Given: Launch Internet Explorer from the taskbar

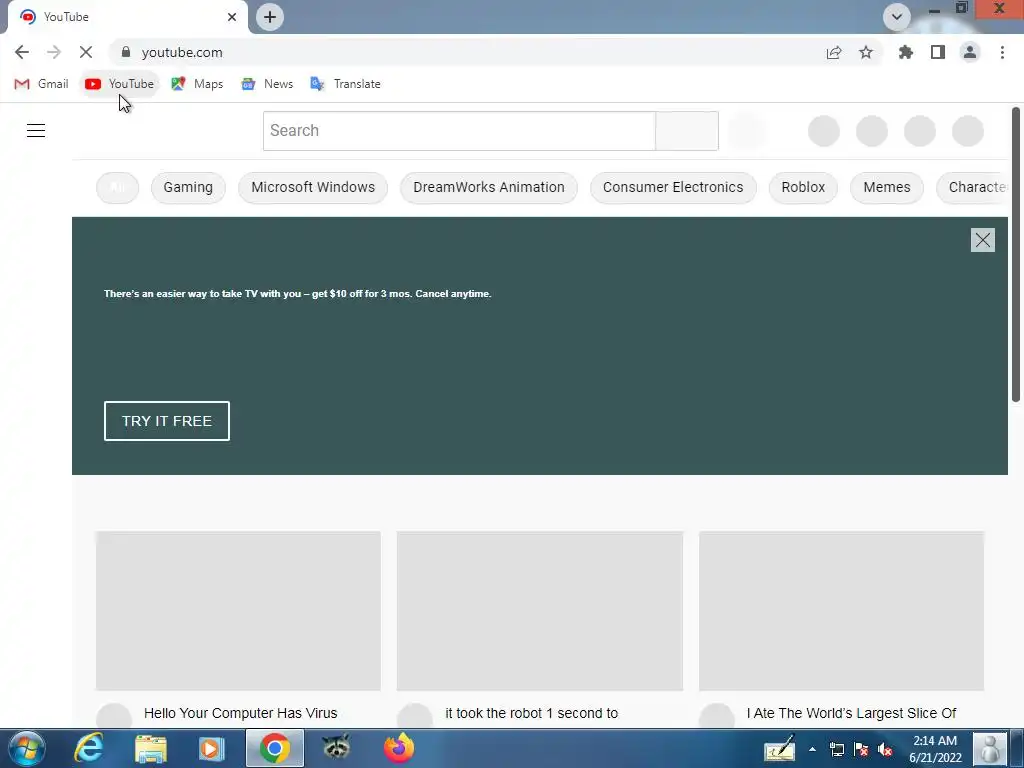Looking at the screenshot, I should 88,748.
